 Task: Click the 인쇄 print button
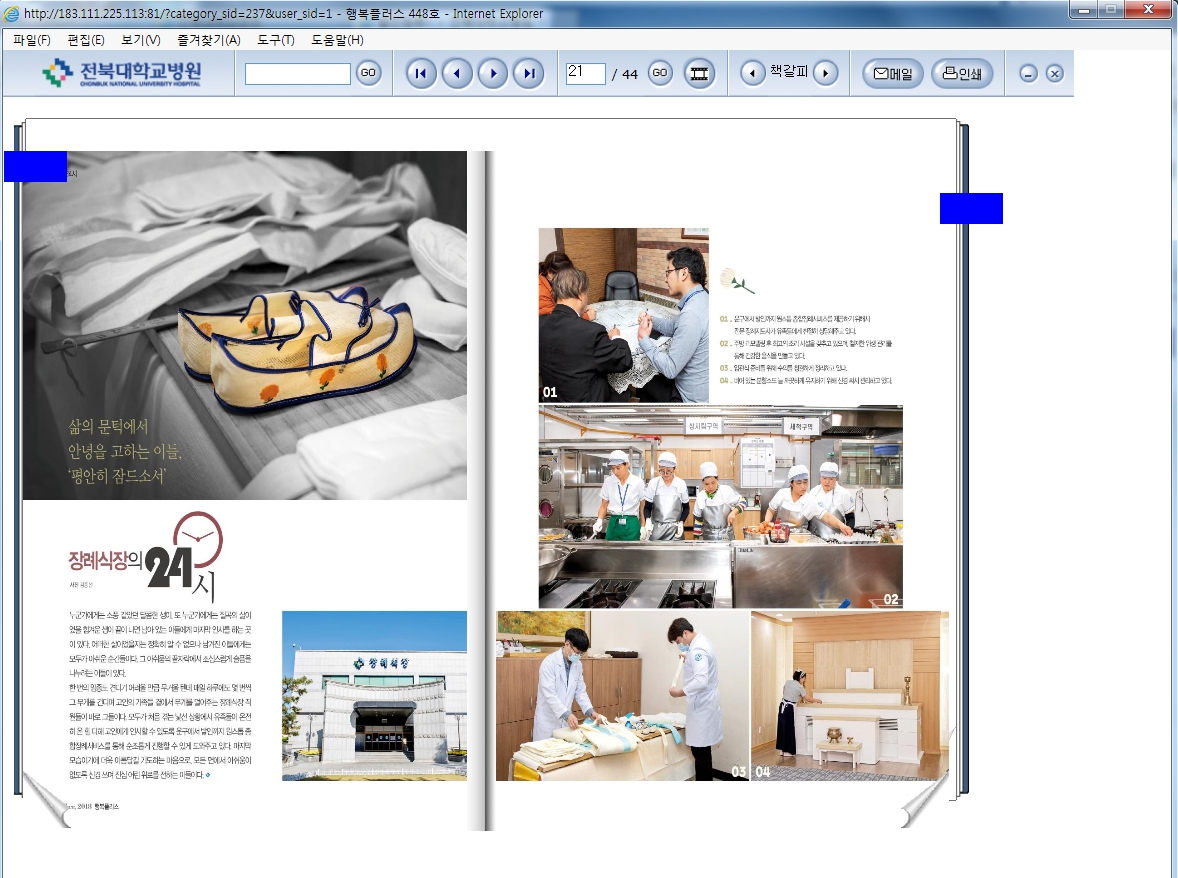961,73
